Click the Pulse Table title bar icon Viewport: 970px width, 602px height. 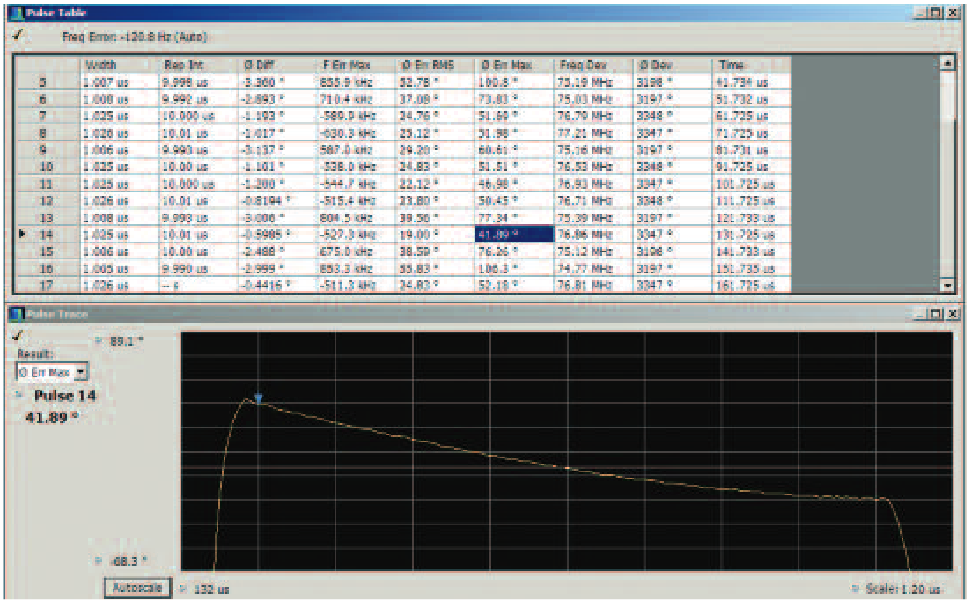(x=15, y=12)
